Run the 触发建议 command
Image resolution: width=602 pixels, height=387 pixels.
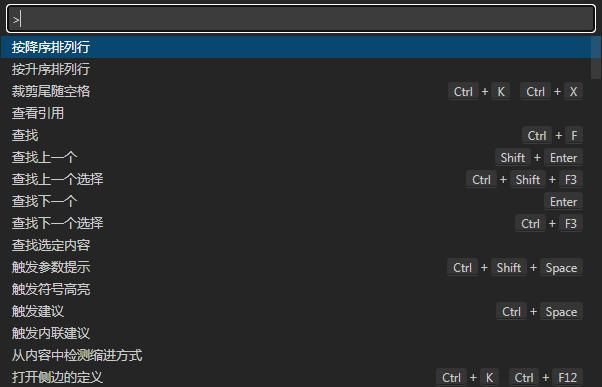coord(296,311)
